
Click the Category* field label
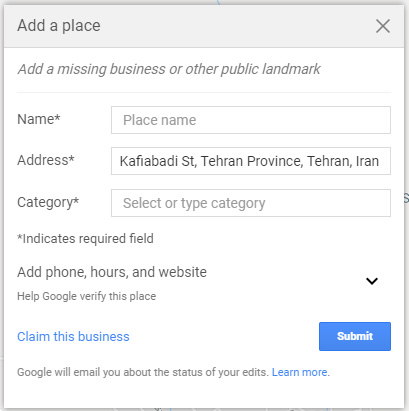(x=48, y=202)
